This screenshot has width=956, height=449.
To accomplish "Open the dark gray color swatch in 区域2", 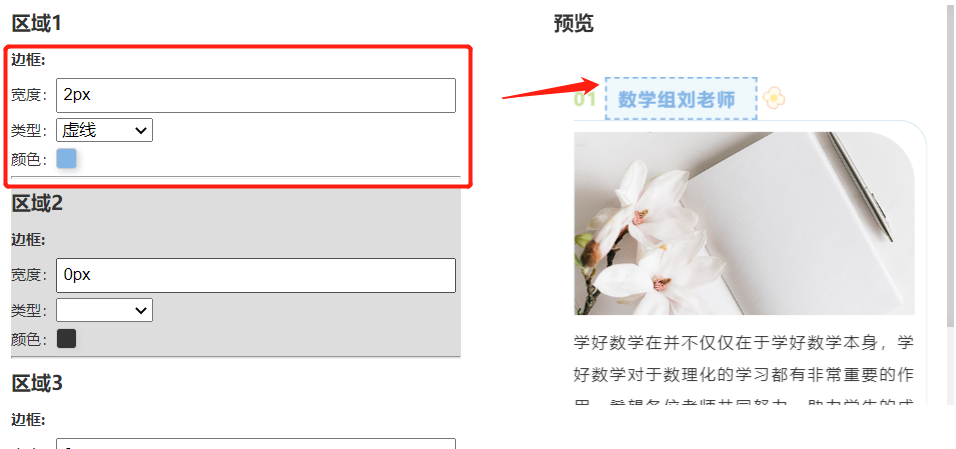I will 66,339.
